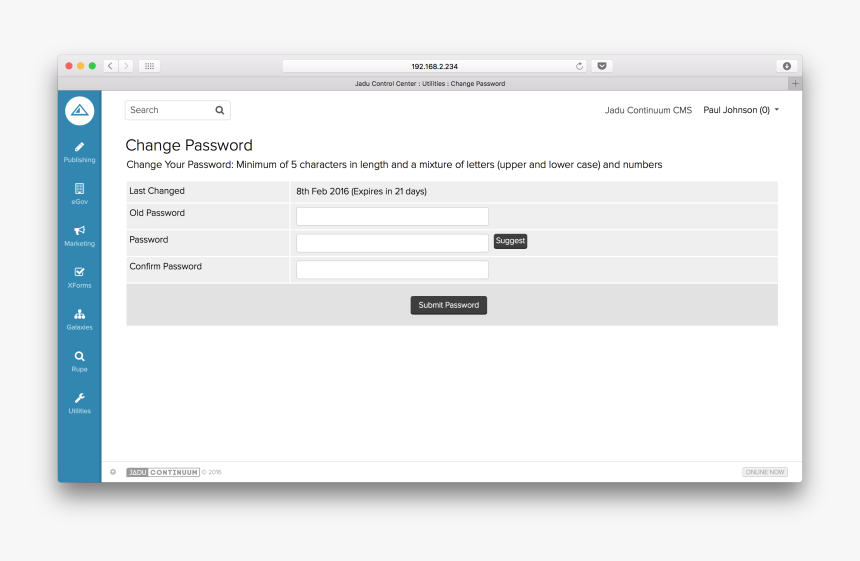Go back in browser history
The width and height of the screenshot is (860, 561).
pyautogui.click(x=110, y=66)
